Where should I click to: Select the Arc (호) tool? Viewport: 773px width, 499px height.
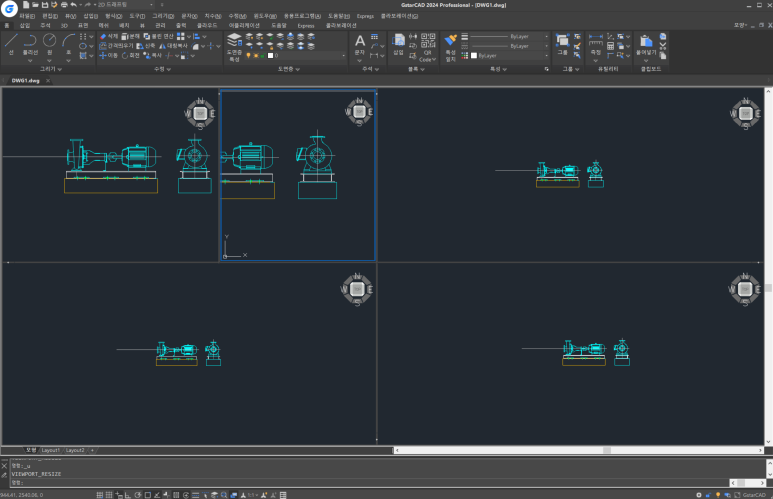tap(69, 43)
